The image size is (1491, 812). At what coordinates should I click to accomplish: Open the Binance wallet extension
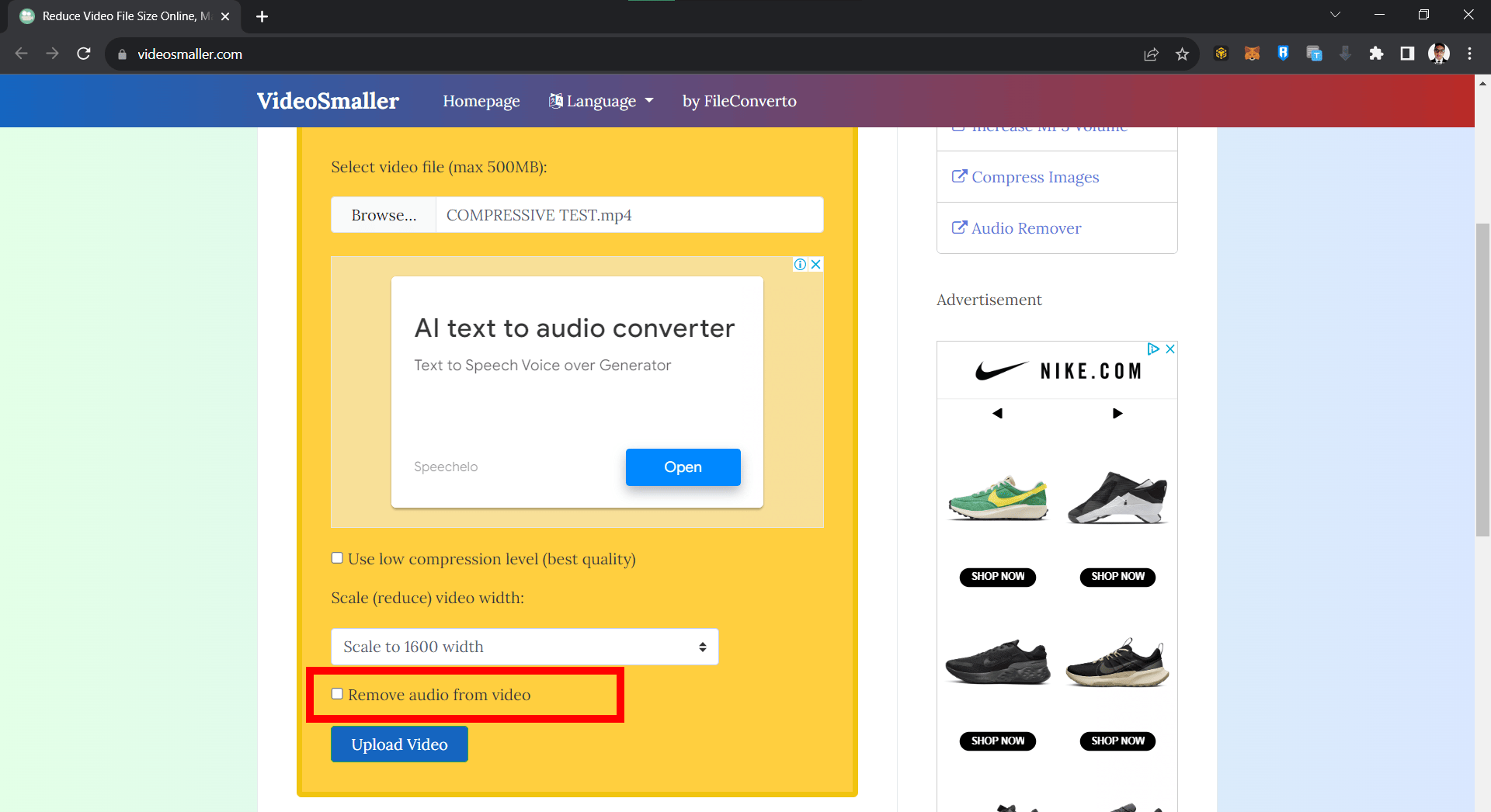pos(1221,54)
